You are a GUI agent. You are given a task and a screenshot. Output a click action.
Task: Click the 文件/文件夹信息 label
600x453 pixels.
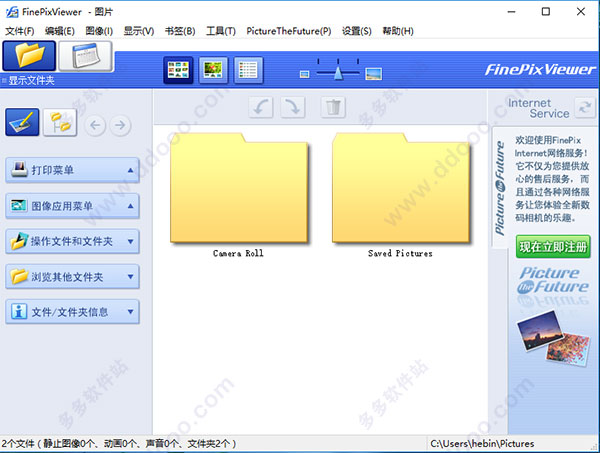click(70, 312)
